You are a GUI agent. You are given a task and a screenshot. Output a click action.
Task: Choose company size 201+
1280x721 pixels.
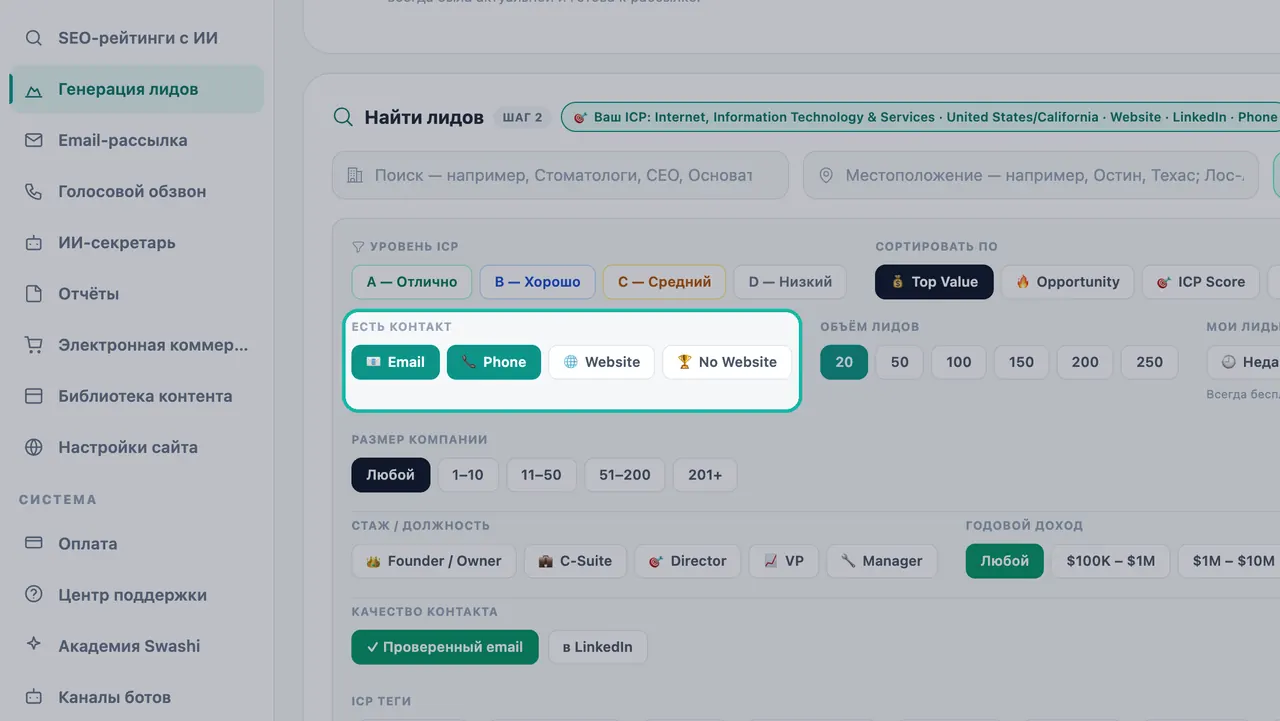pos(705,475)
